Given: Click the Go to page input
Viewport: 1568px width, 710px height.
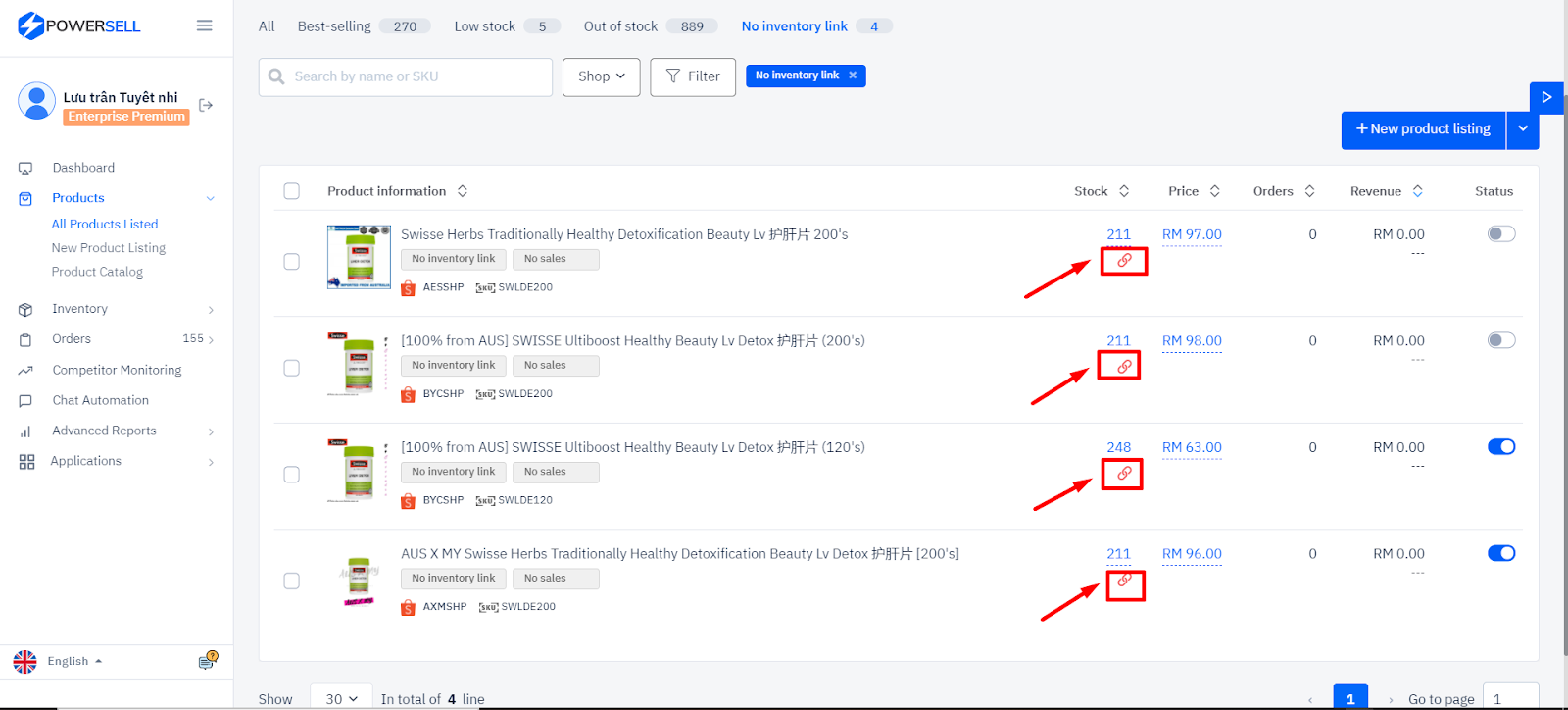Looking at the screenshot, I should pos(1510,697).
